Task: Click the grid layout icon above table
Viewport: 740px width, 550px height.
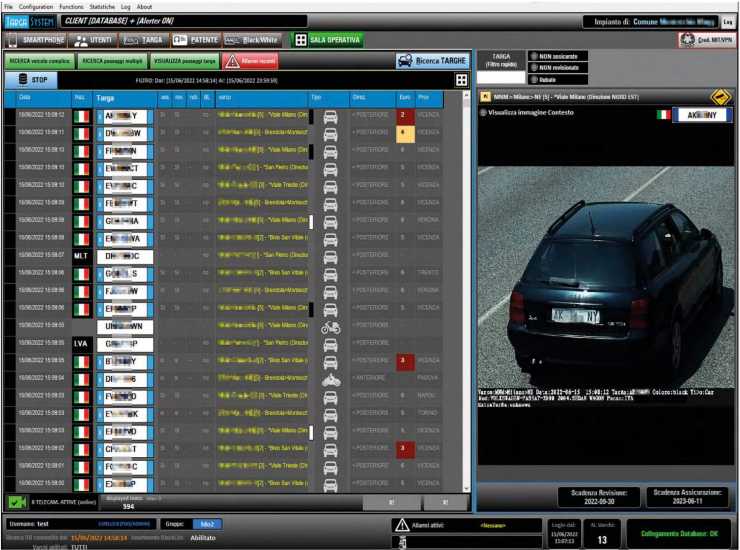Action: click(461, 79)
